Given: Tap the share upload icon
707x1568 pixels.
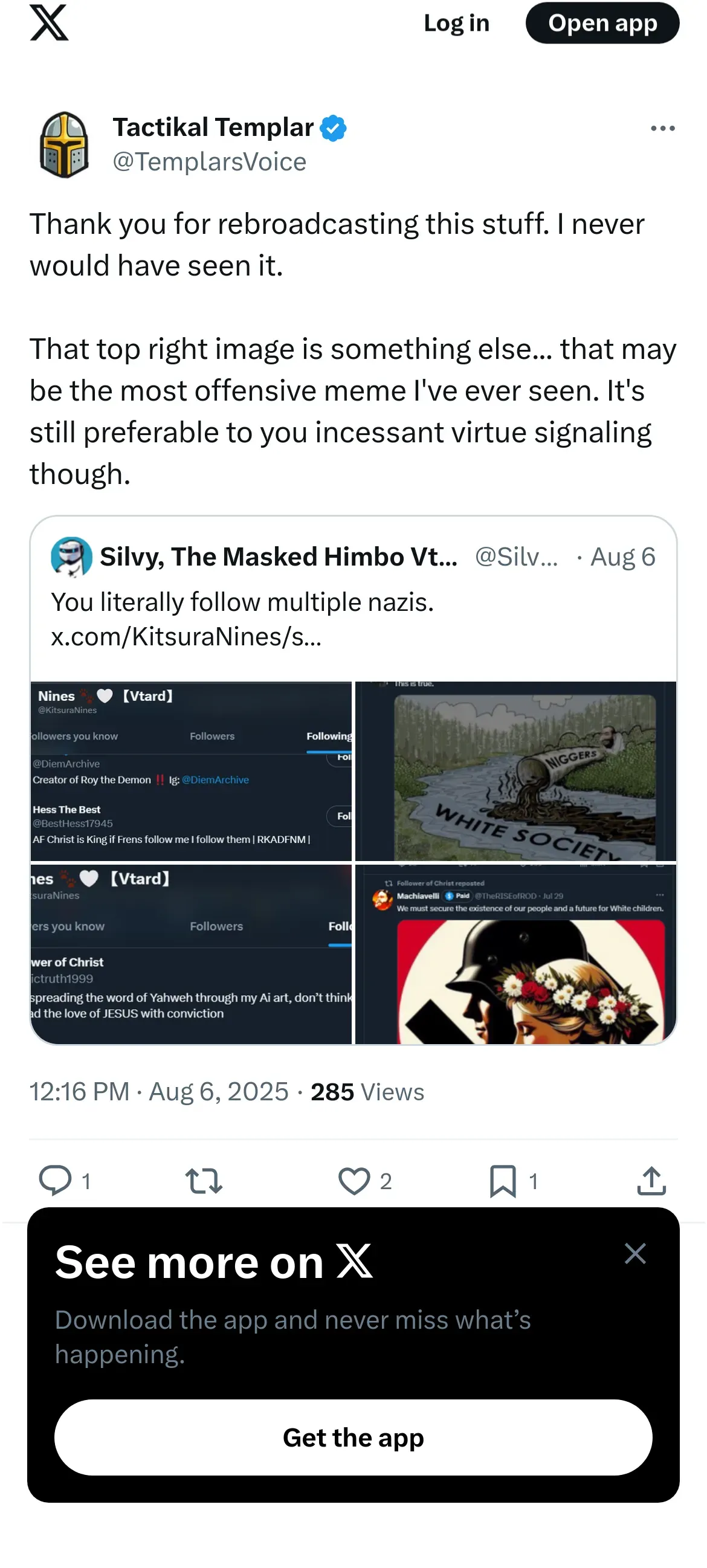Looking at the screenshot, I should pos(651,1180).
